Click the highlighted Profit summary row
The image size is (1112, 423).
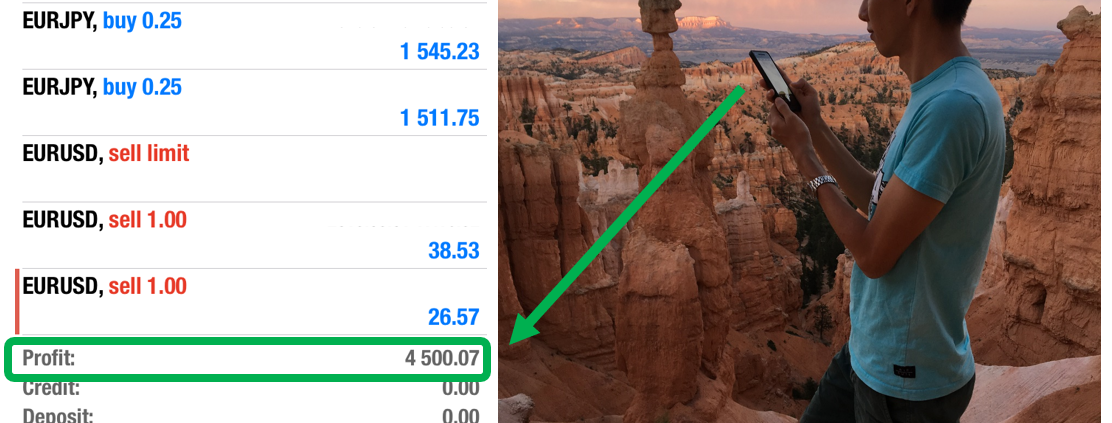[x=248, y=359]
